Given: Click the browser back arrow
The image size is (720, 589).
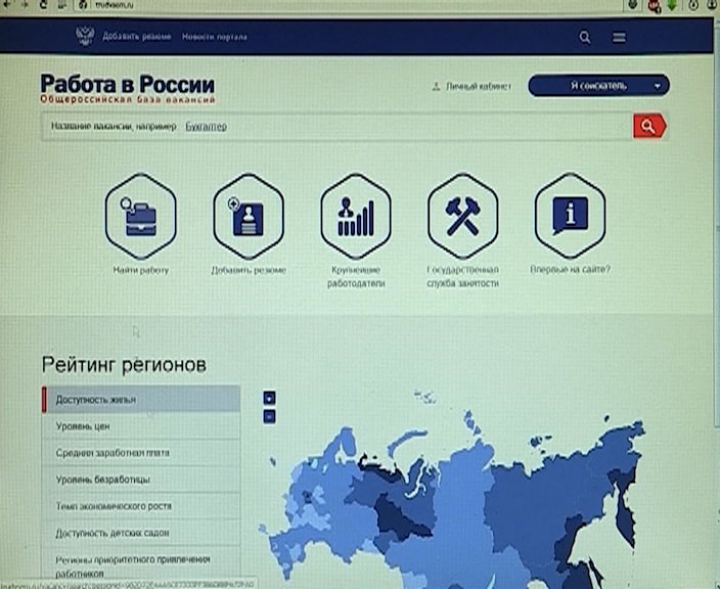Looking at the screenshot, I should click(7, 5).
